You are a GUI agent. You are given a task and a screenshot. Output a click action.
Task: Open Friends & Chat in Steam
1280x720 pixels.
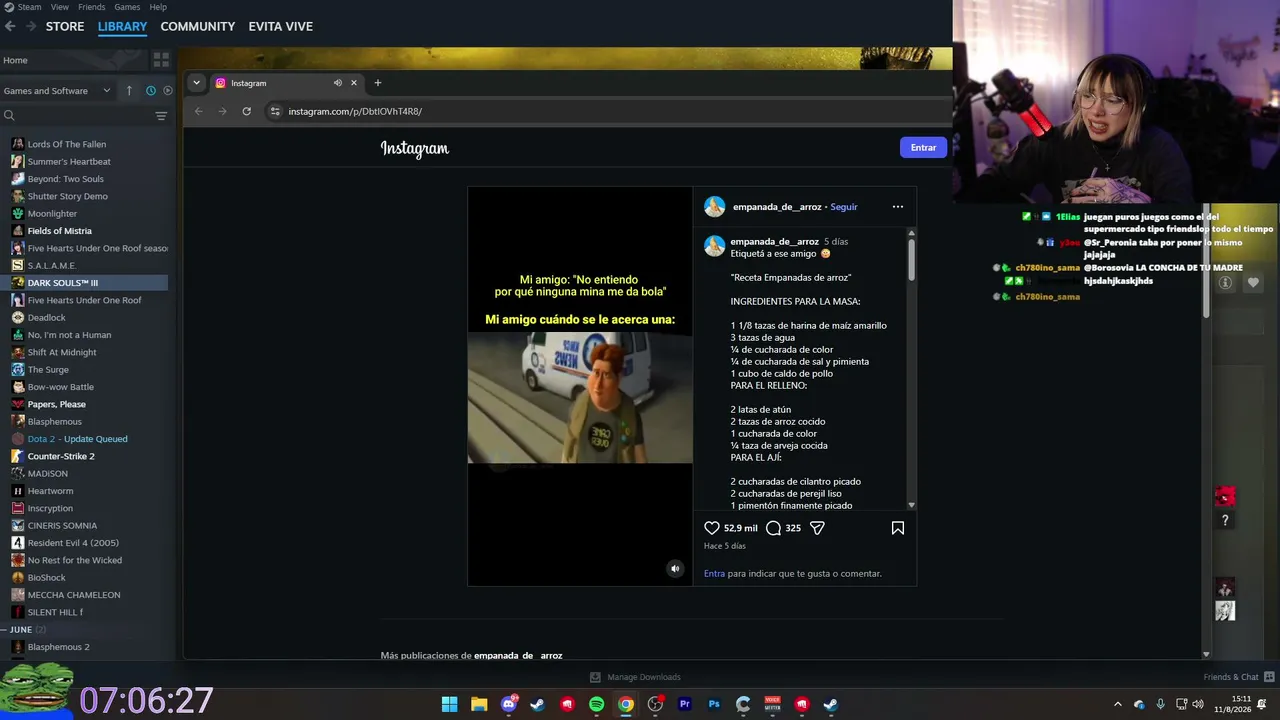(1239, 677)
